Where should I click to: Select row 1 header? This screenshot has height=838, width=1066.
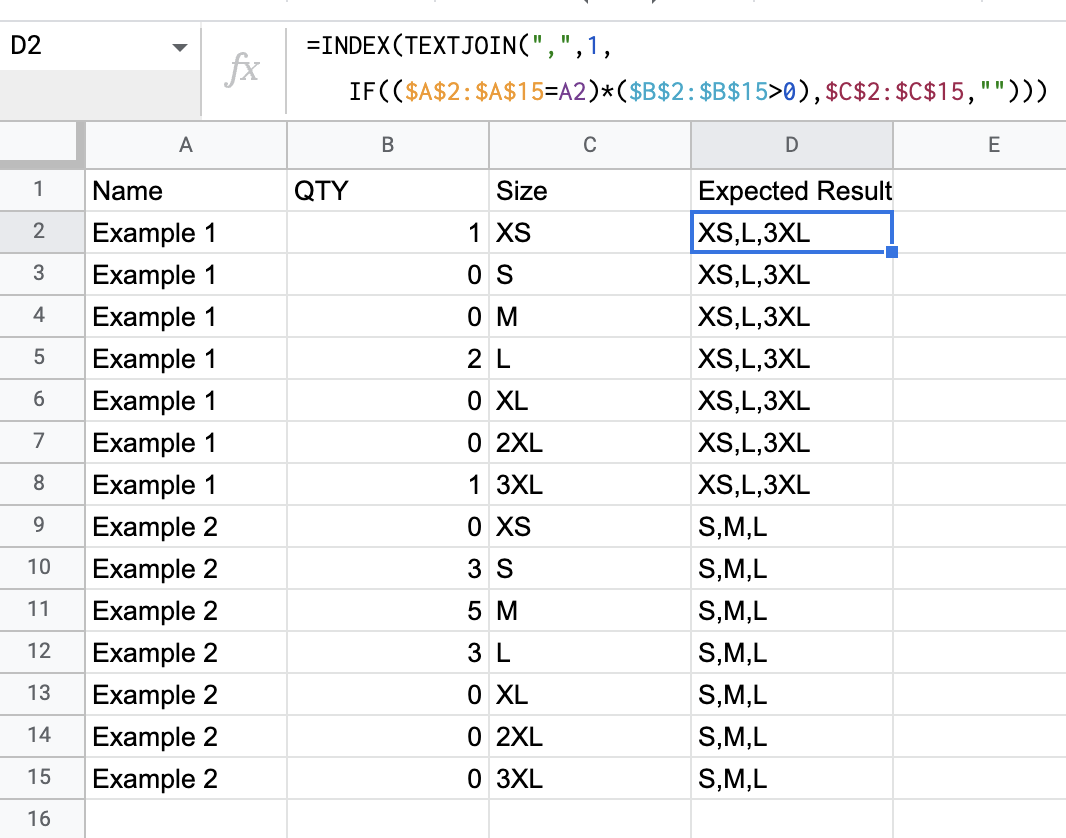point(40,190)
